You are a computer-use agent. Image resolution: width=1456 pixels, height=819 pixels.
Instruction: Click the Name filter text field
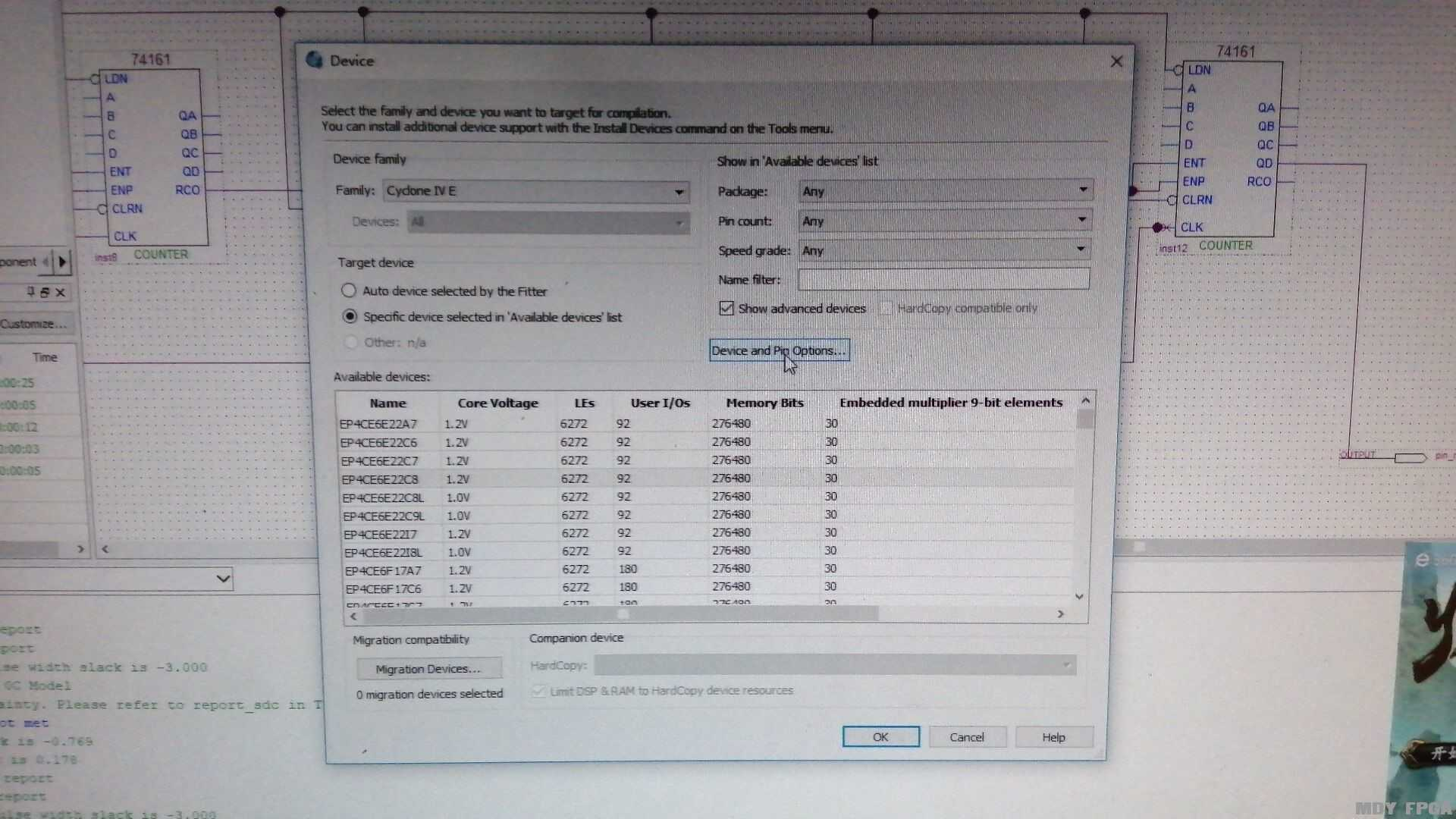pos(943,280)
